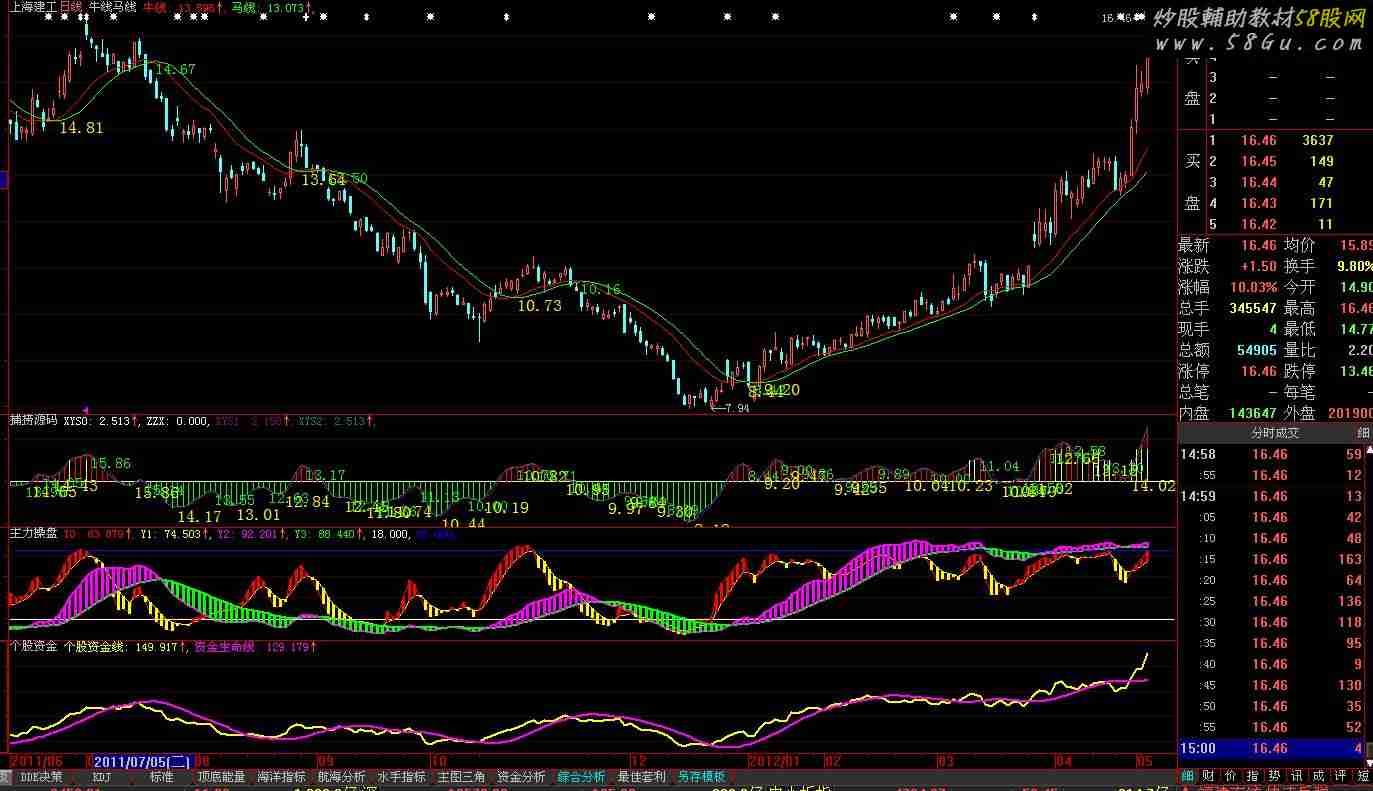Open the 最佳套利 tab
Screen dimensions: 1373x791
click(641, 776)
